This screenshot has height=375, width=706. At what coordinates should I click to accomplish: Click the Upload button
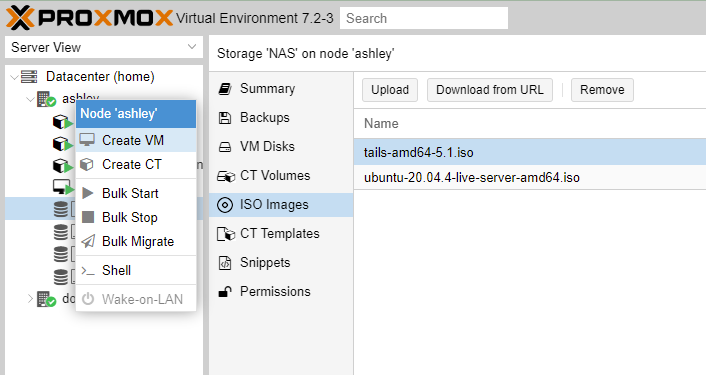[390, 90]
